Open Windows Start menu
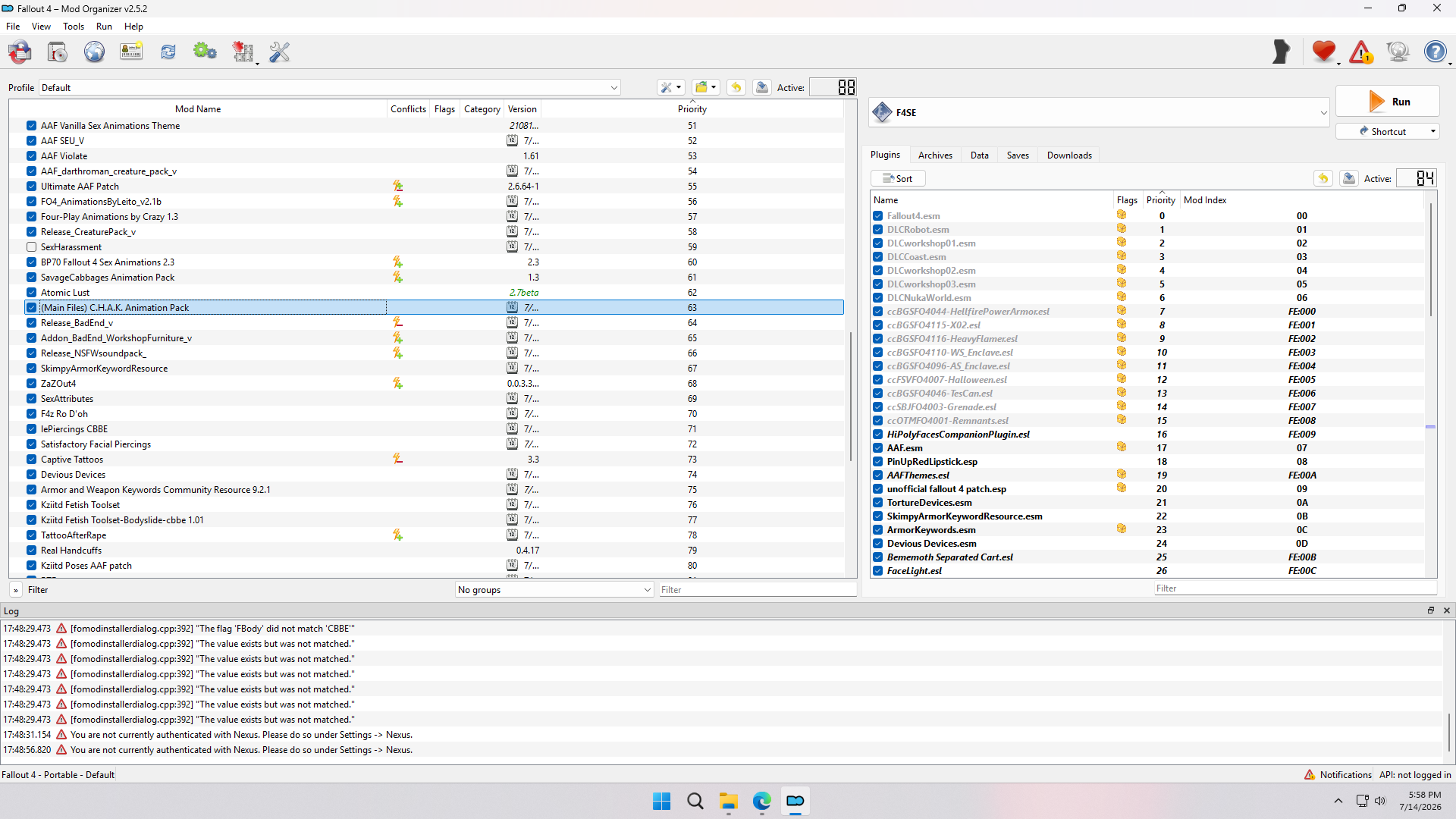Viewport: 1456px width, 819px height. tap(662, 801)
